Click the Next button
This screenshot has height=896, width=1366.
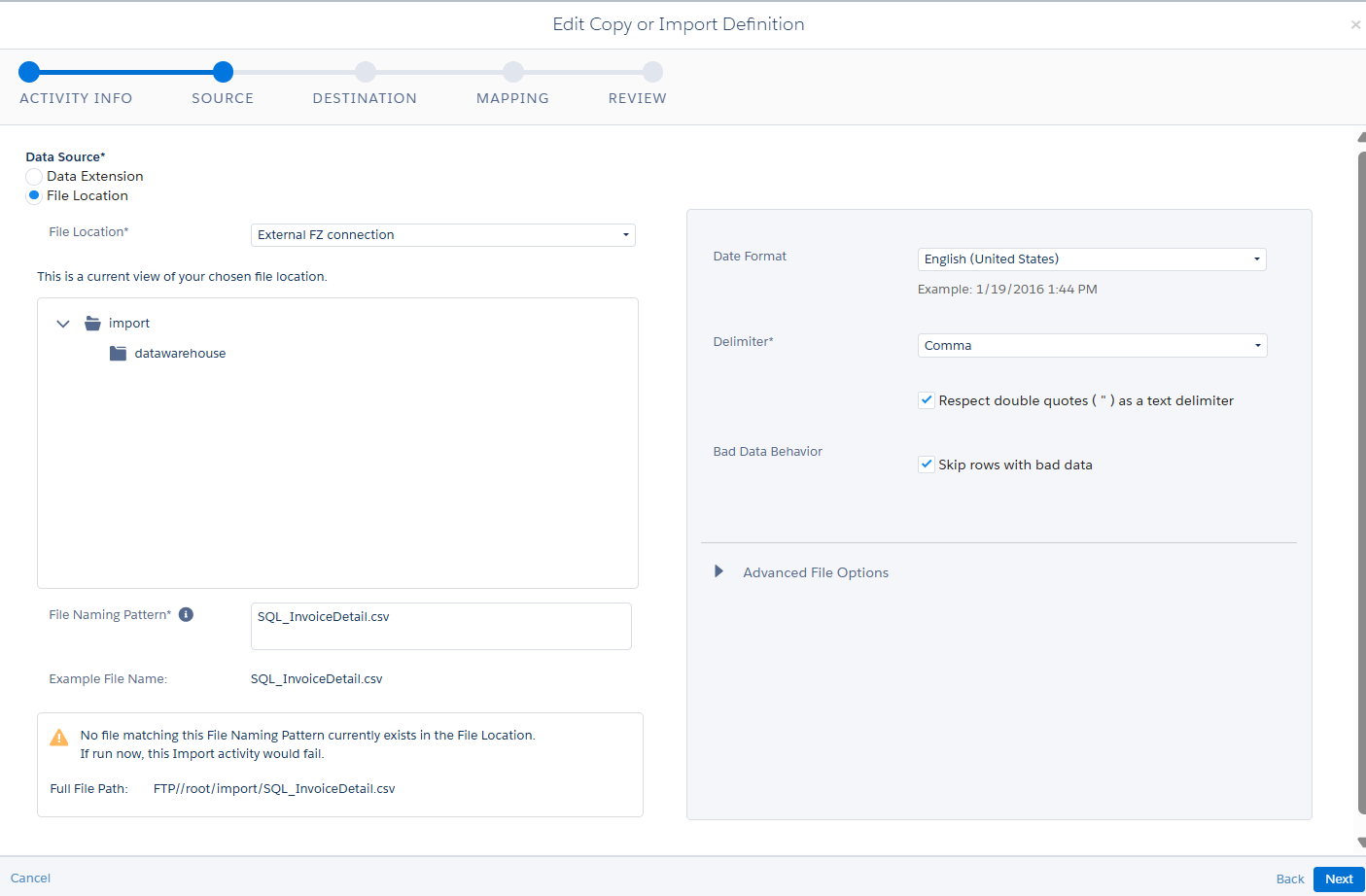[1338, 879]
